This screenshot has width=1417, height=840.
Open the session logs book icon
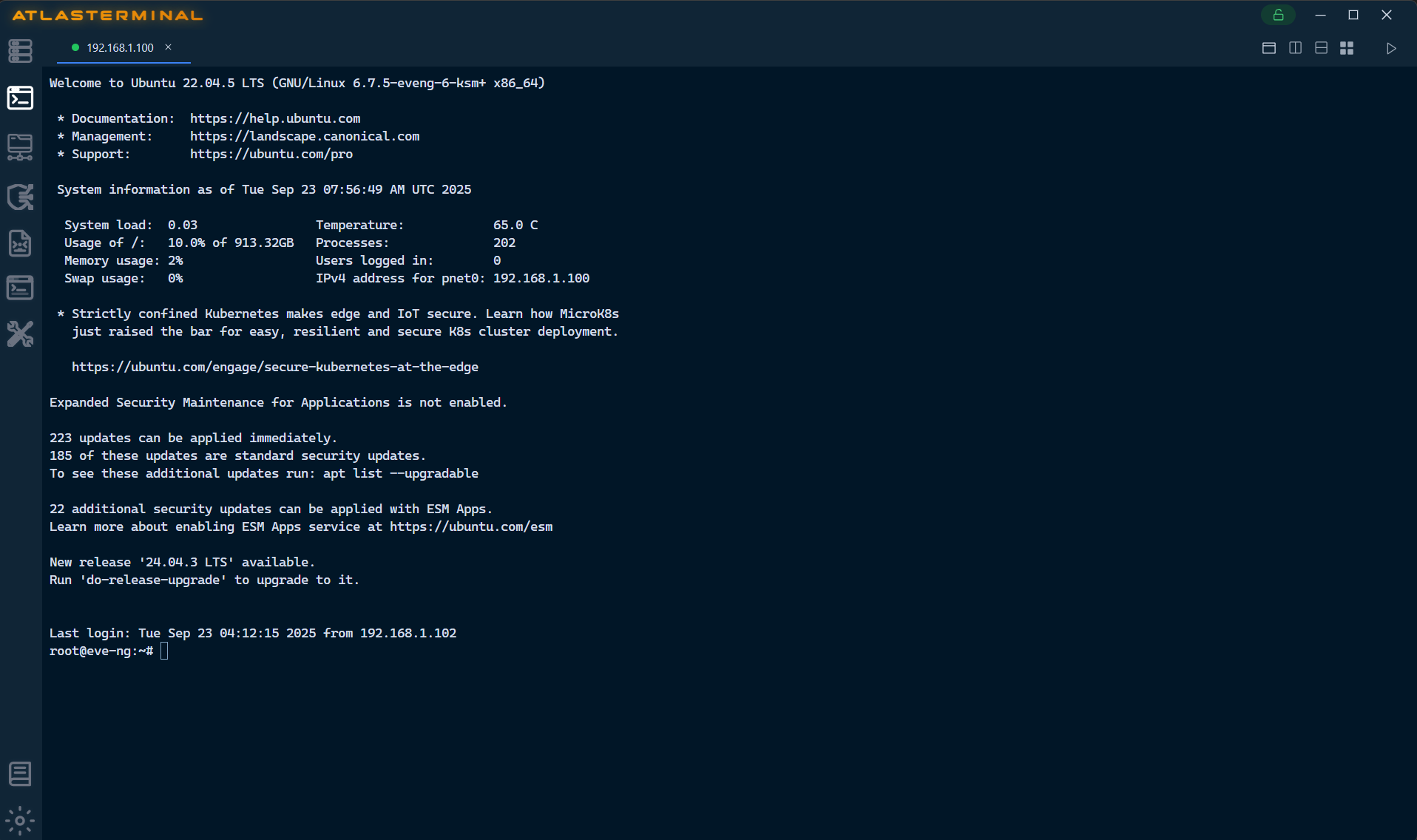tap(20, 773)
